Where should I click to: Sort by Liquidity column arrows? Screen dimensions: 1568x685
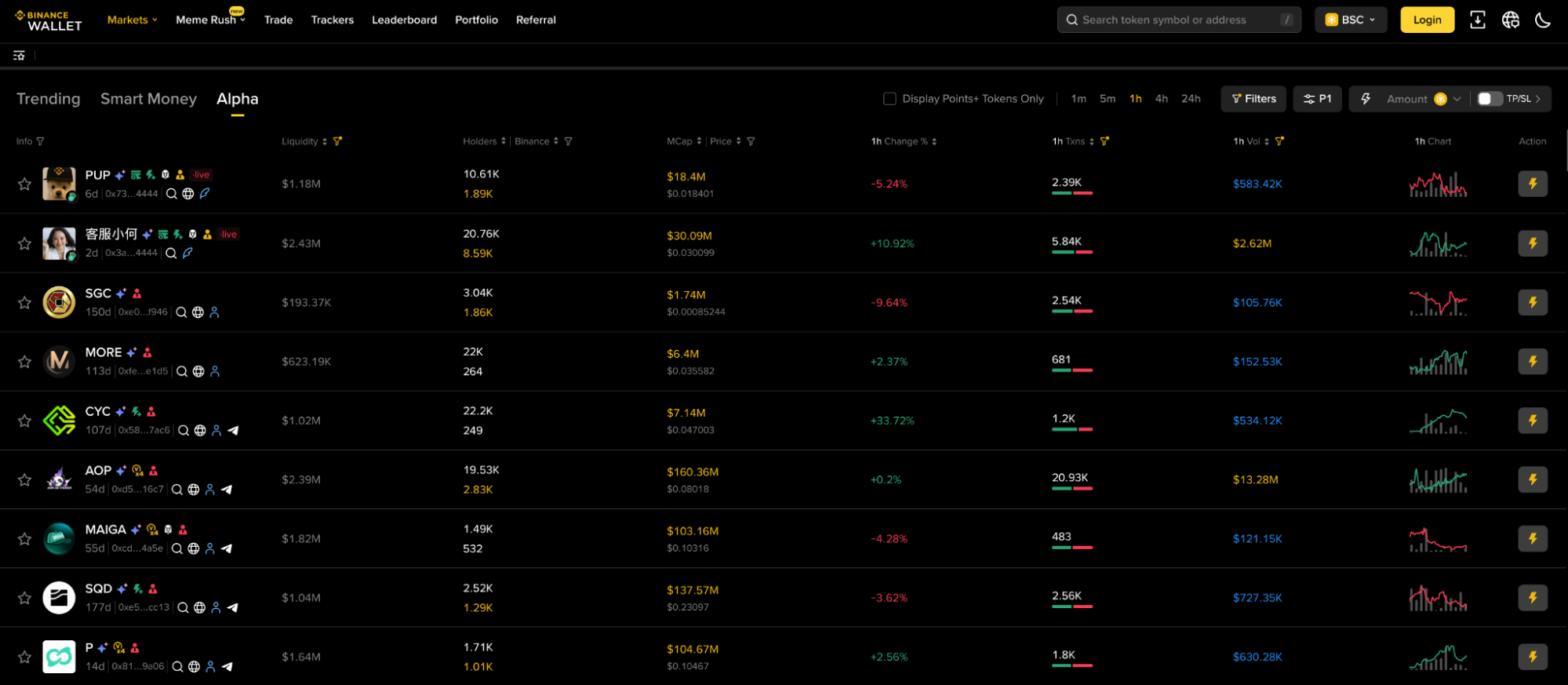[x=325, y=141]
